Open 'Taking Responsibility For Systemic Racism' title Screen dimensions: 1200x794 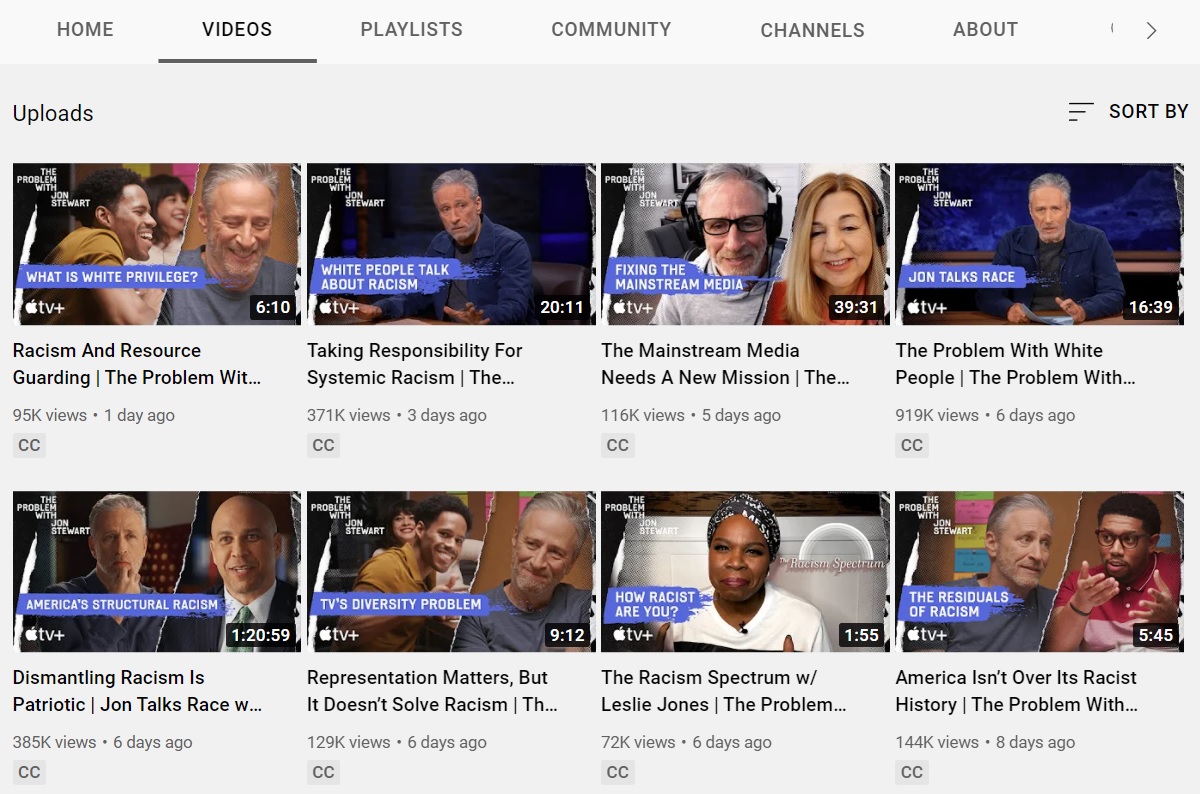click(x=415, y=364)
